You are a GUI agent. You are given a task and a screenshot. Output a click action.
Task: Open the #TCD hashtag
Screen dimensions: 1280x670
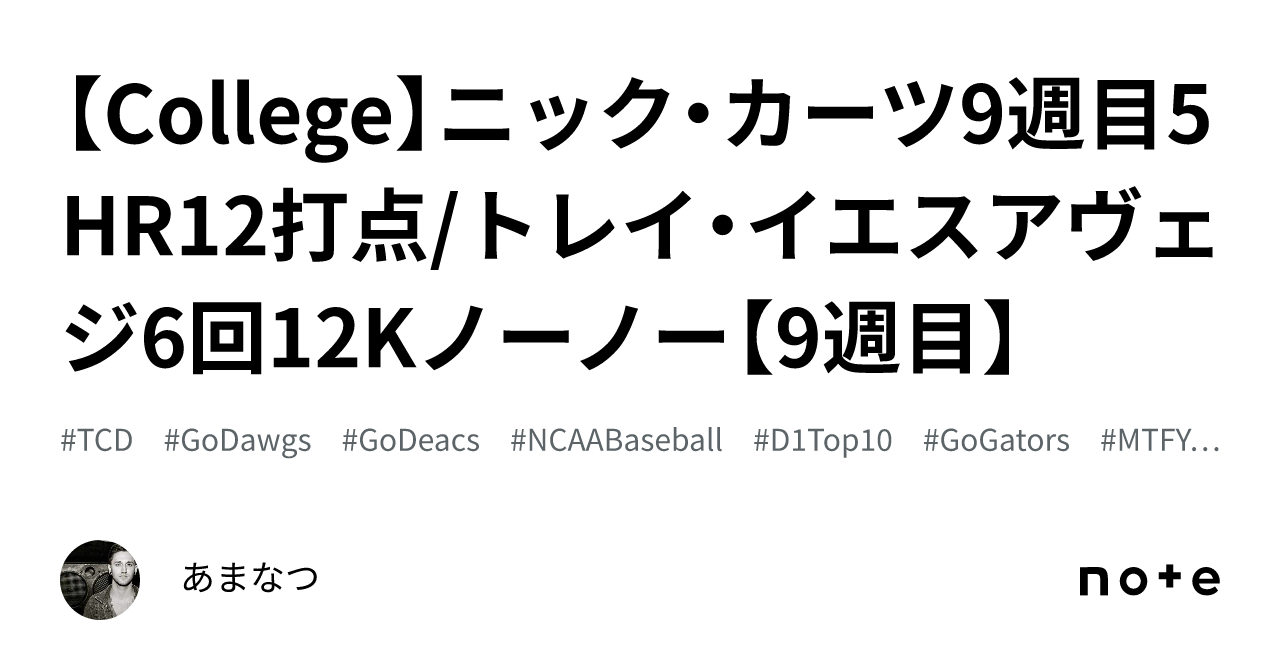[x=97, y=440]
